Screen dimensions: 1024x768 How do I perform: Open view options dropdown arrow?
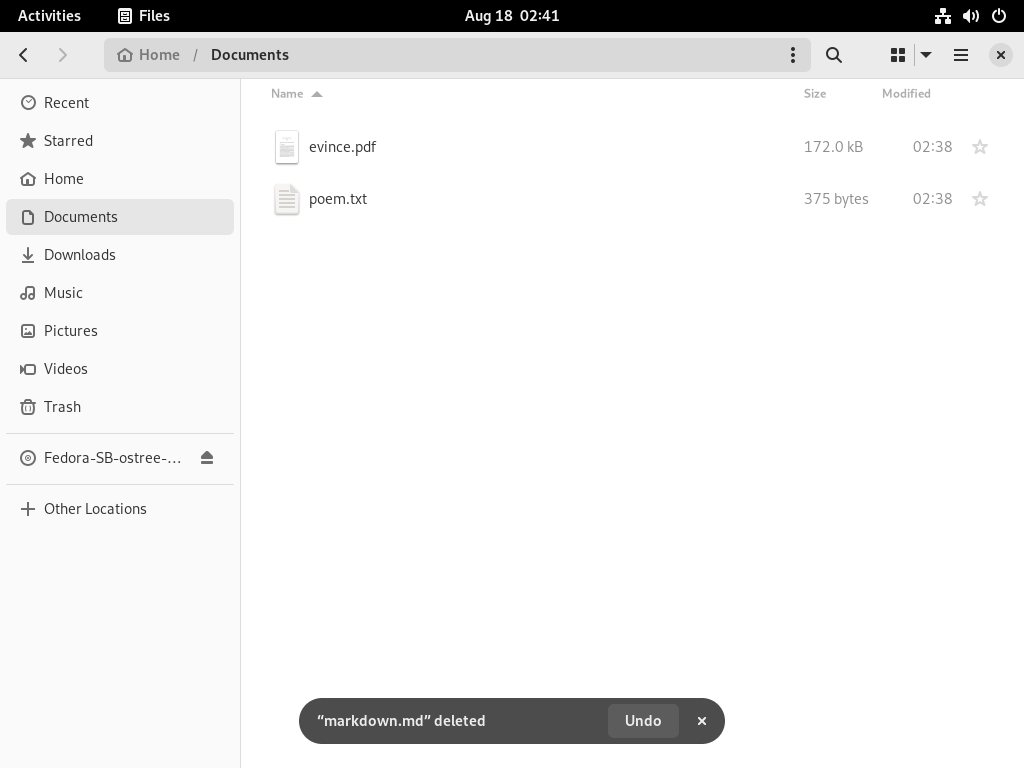coord(925,55)
